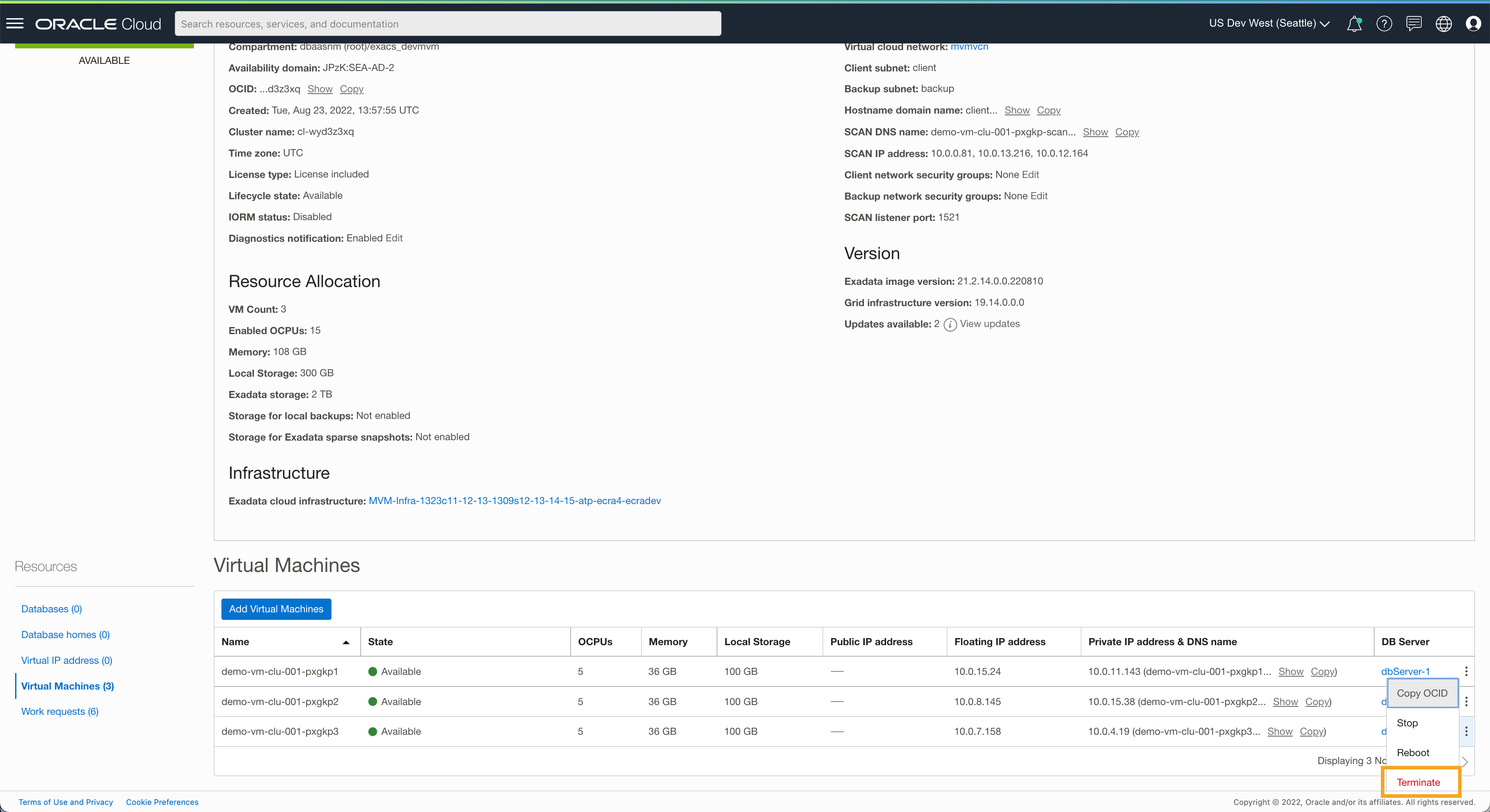Click the resources search field
This screenshot has width=1490, height=812.
pyautogui.click(x=448, y=24)
